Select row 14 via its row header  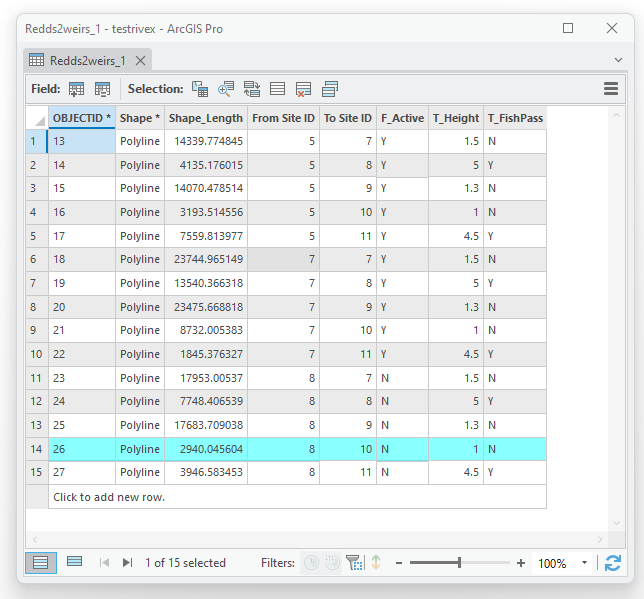[37, 449]
